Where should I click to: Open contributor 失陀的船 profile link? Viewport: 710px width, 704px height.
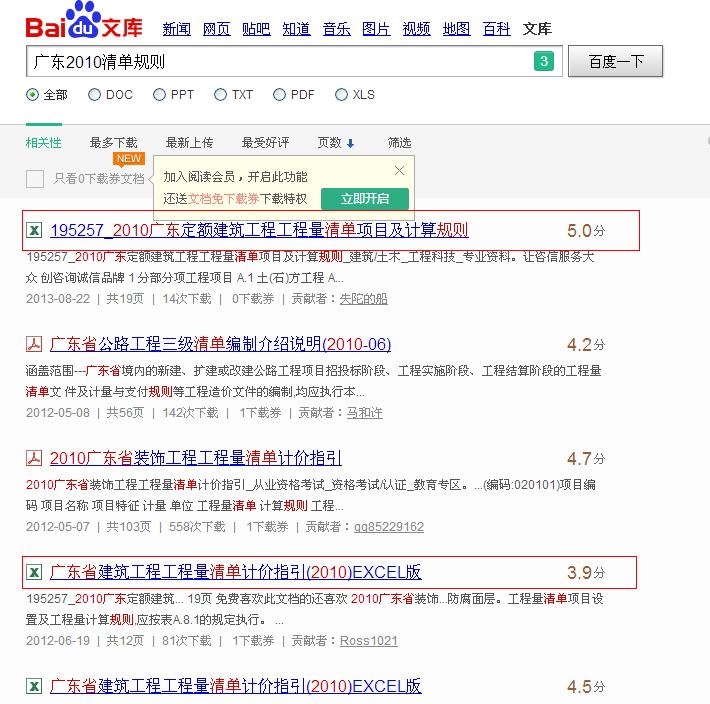pos(364,299)
